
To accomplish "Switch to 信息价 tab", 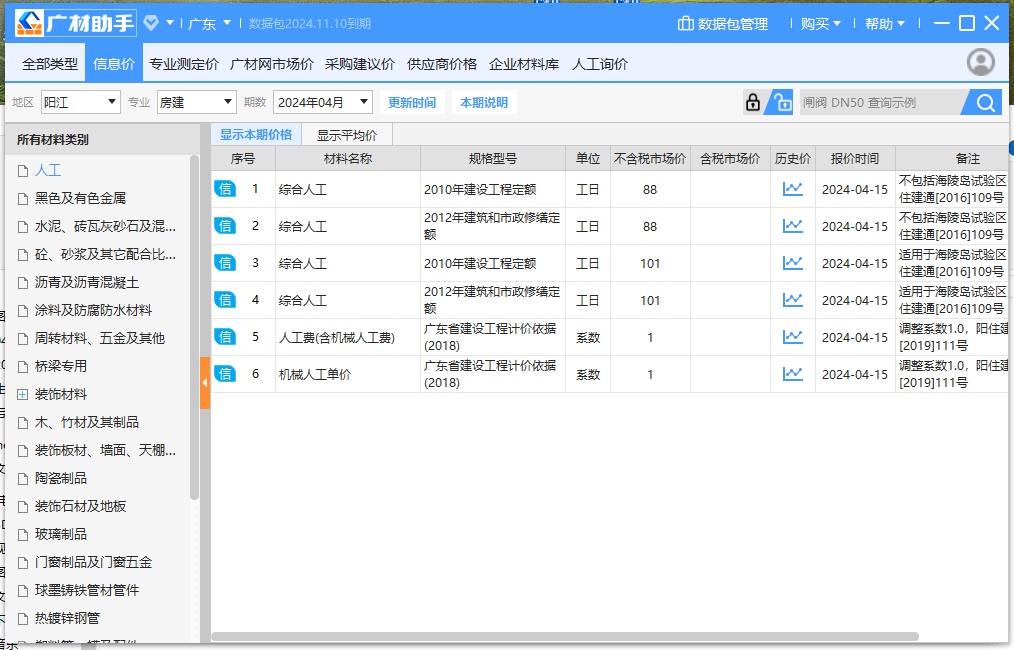I will [114, 63].
